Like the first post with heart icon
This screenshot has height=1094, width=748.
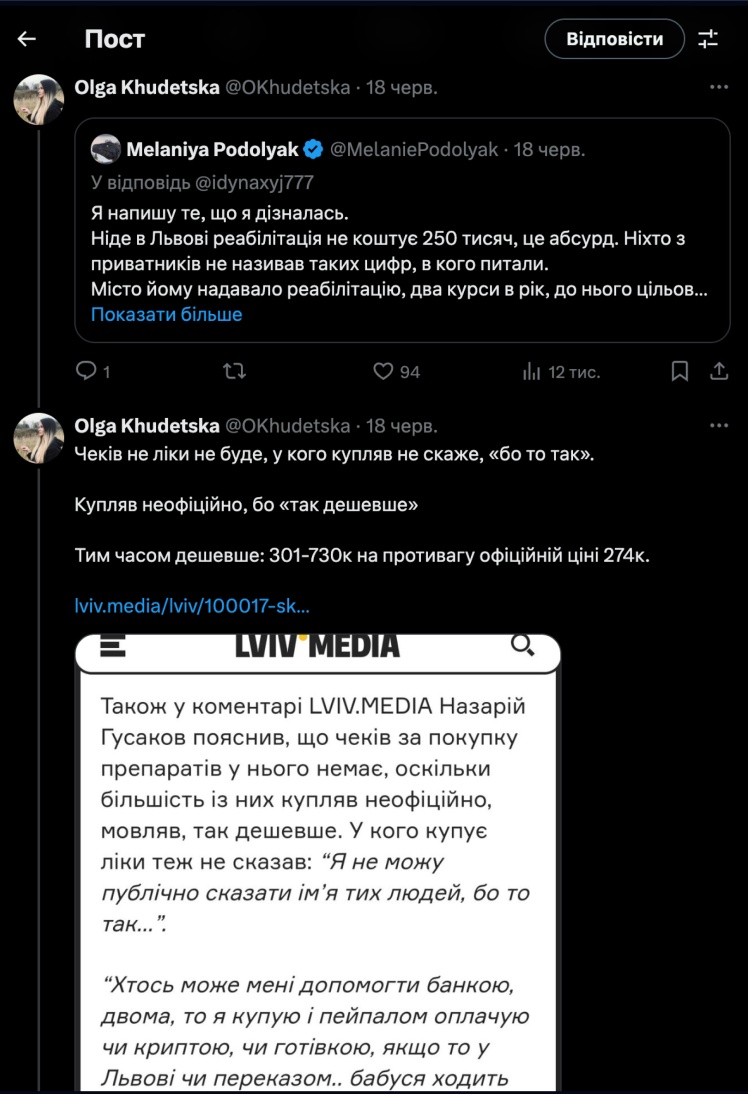tap(383, 372)
